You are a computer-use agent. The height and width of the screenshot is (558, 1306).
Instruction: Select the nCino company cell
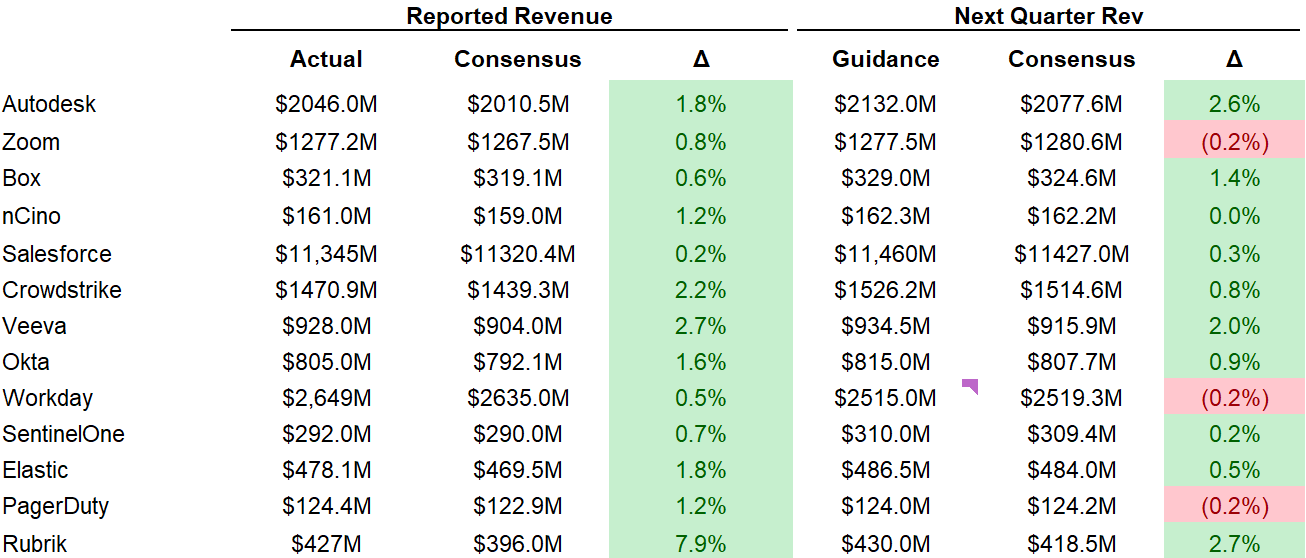point(32,216)
